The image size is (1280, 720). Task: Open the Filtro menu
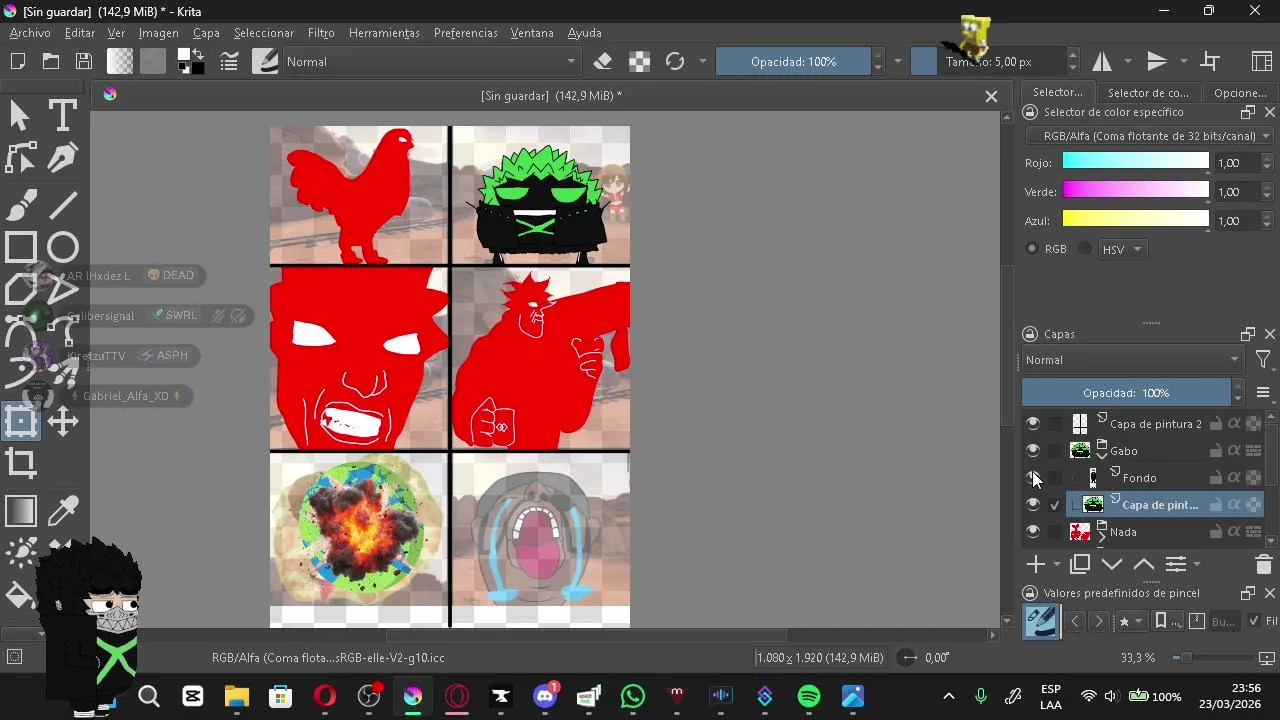pos(321,33)
